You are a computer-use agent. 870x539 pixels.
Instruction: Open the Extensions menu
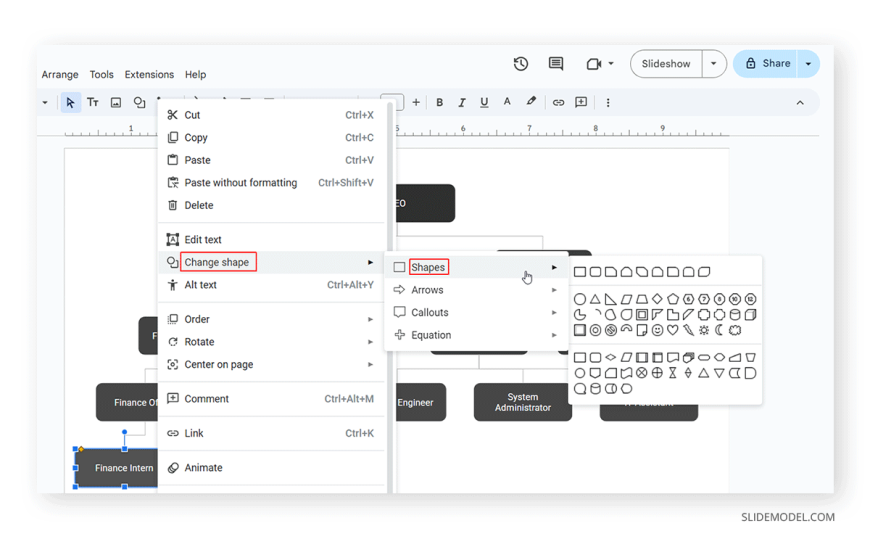(149, 74)
